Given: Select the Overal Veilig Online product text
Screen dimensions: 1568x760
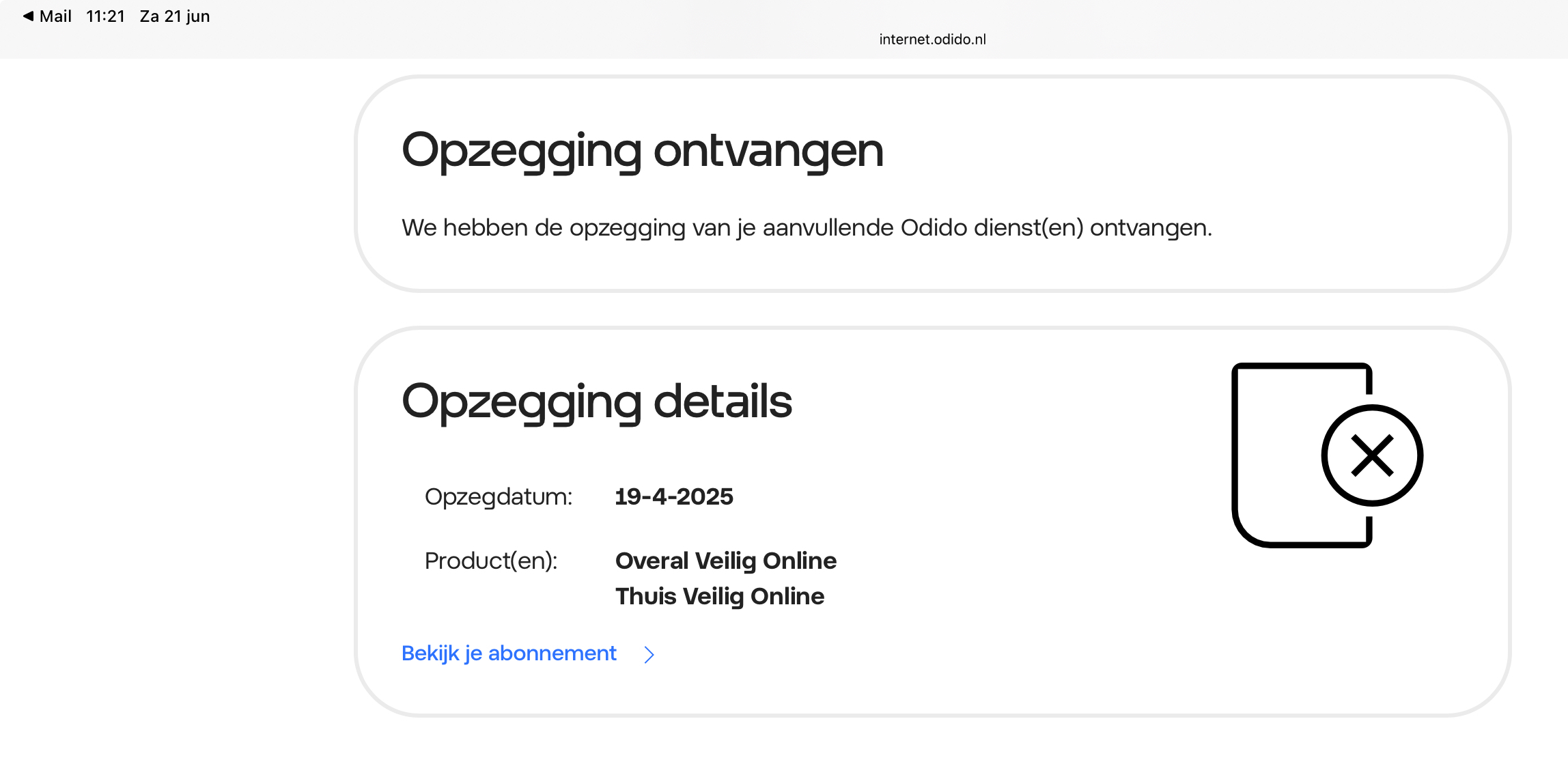Looking at the screenshot, I should pyautogui.click(x=726, y=561).
